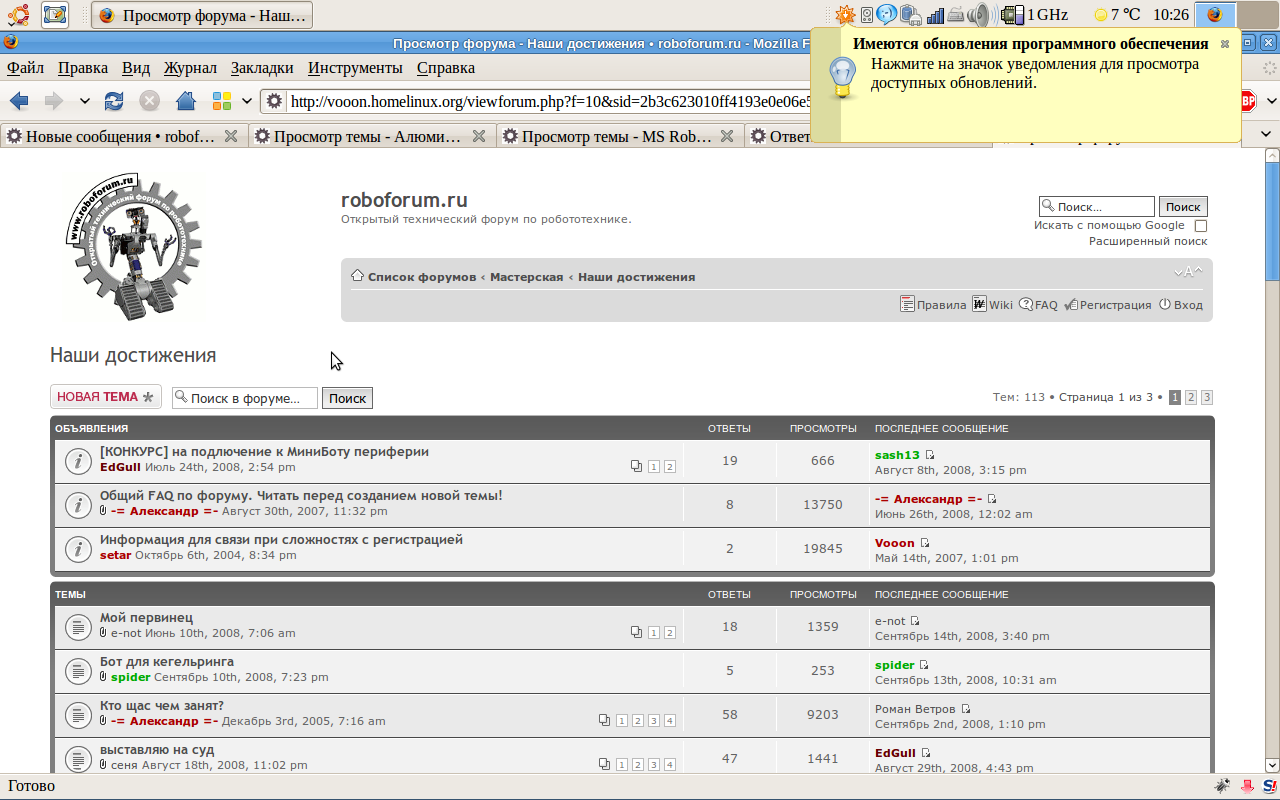Click the forum home icon before Список форумов

tap(357, 276)
